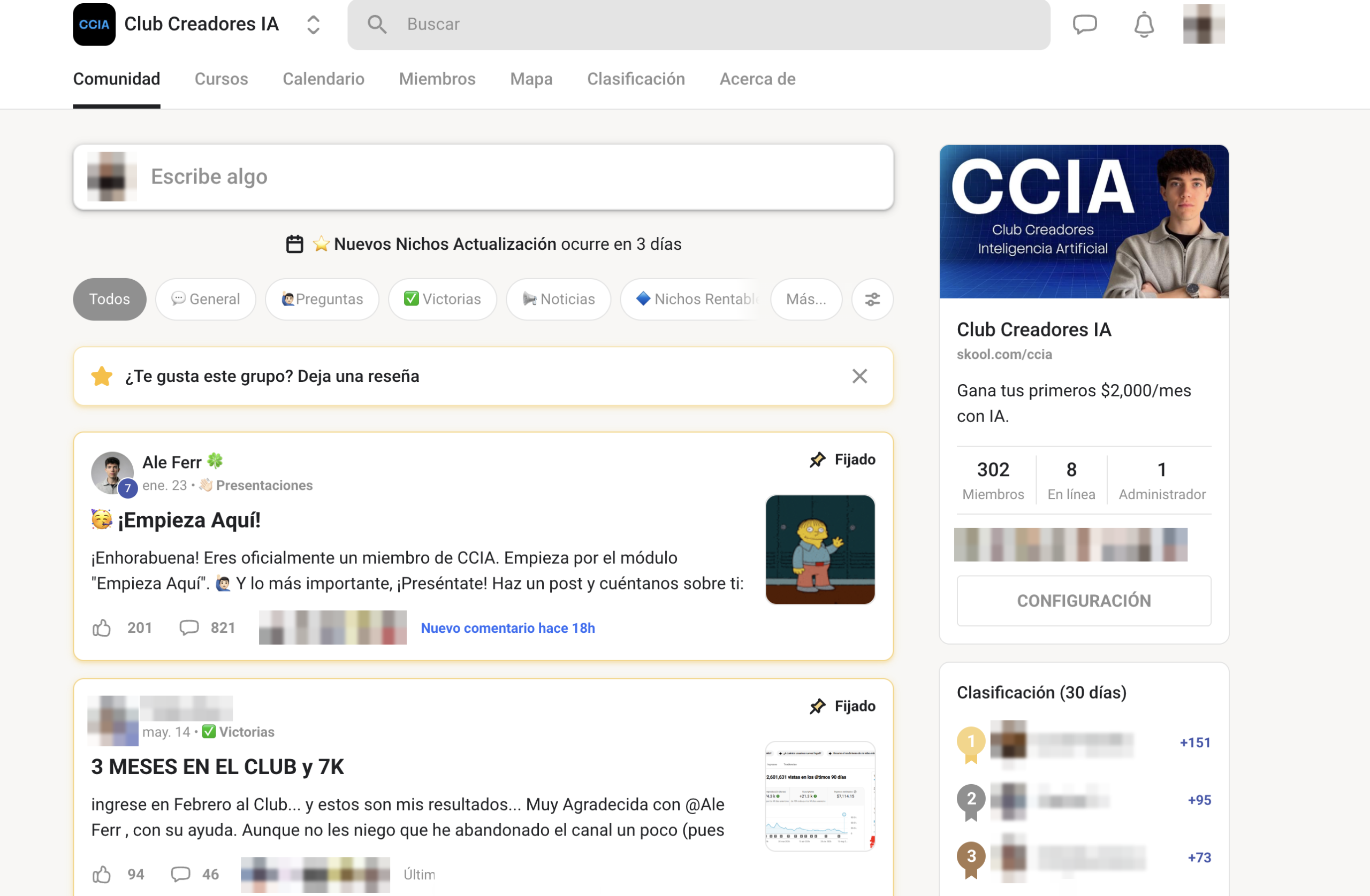Filter posts by Victorias
Image resolution: width=1370 pixels, height=896 pixels.
443,299
